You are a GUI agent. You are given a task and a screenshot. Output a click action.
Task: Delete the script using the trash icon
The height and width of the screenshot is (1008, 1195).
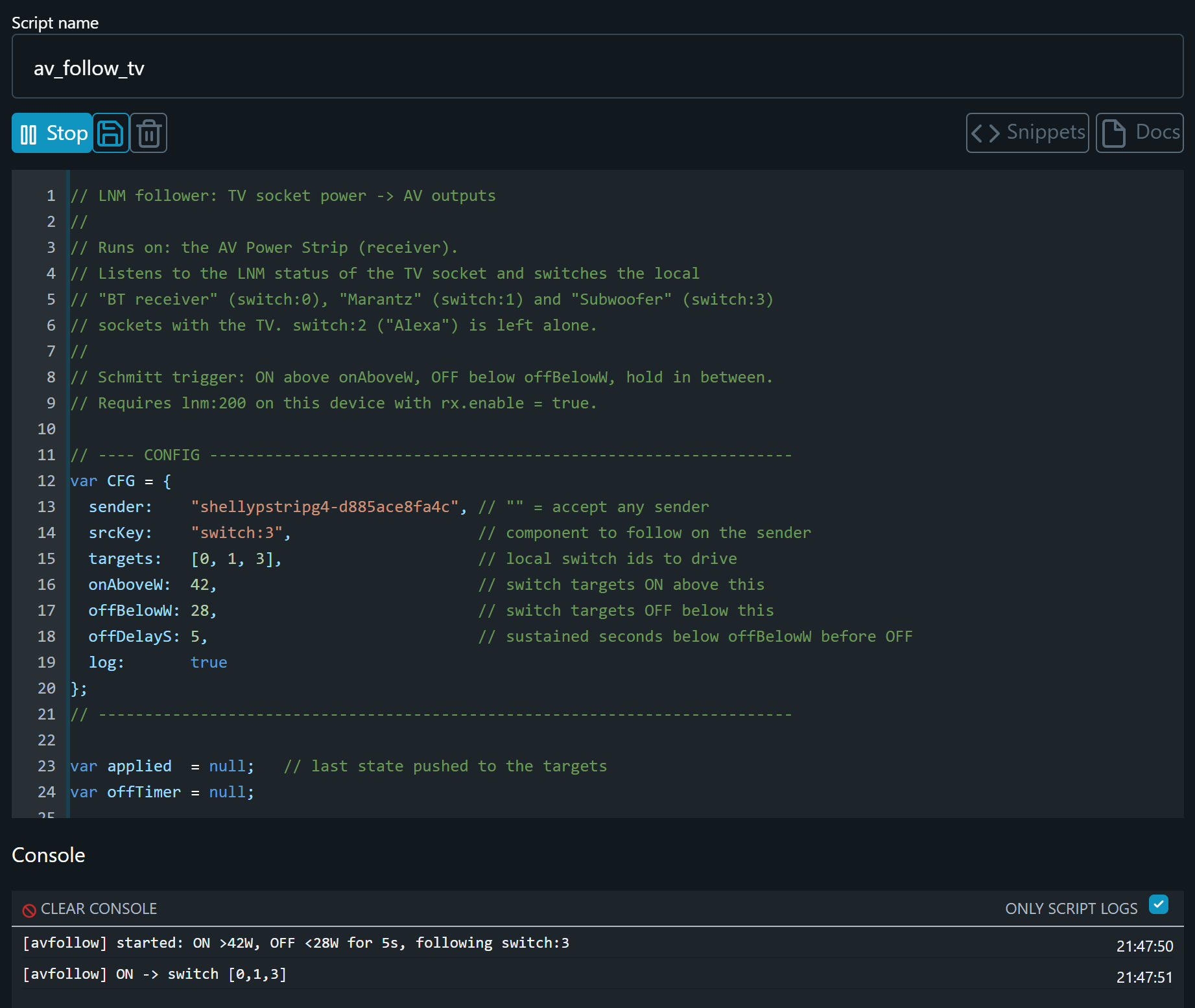click(x=148, y=133)
